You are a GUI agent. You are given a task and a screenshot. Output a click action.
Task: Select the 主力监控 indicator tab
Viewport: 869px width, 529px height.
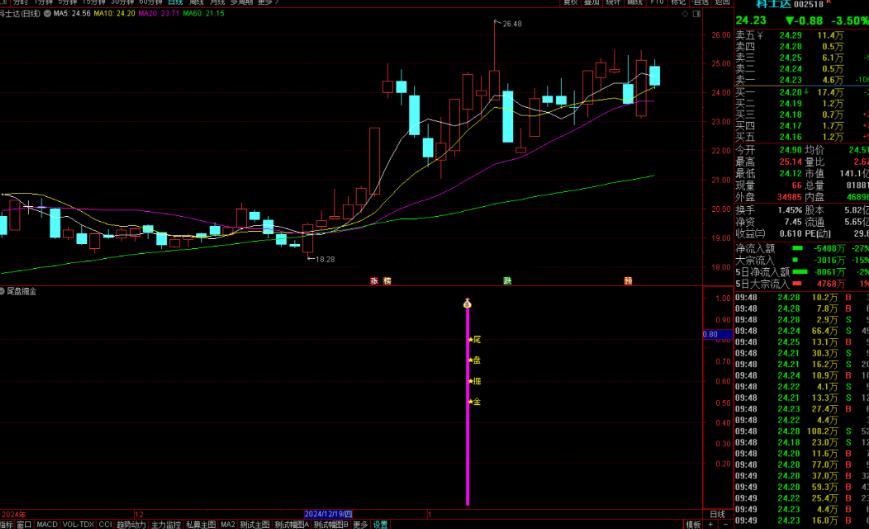tap(166, 524)
